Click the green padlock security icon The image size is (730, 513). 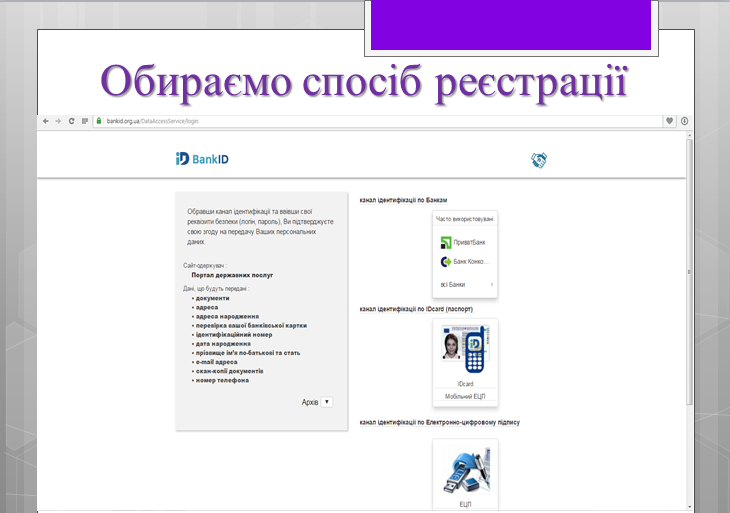pyautogui.click(x=99, y=121)
